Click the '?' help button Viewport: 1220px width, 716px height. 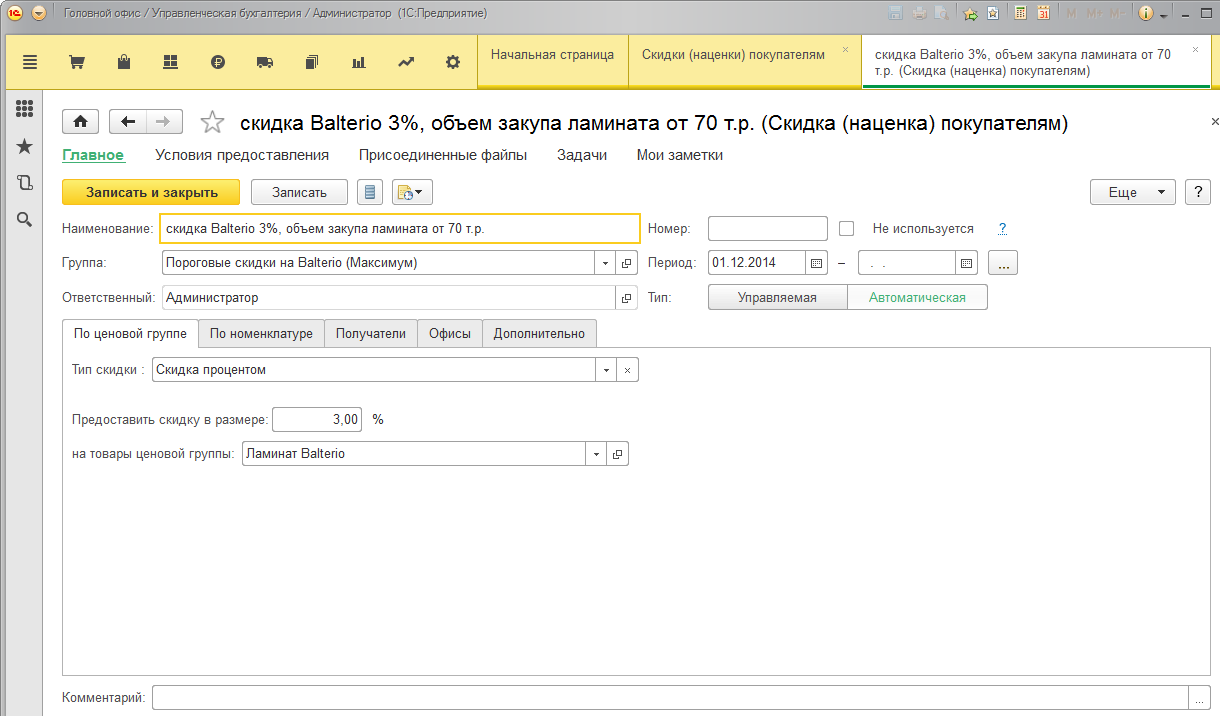pos(1197,192)
